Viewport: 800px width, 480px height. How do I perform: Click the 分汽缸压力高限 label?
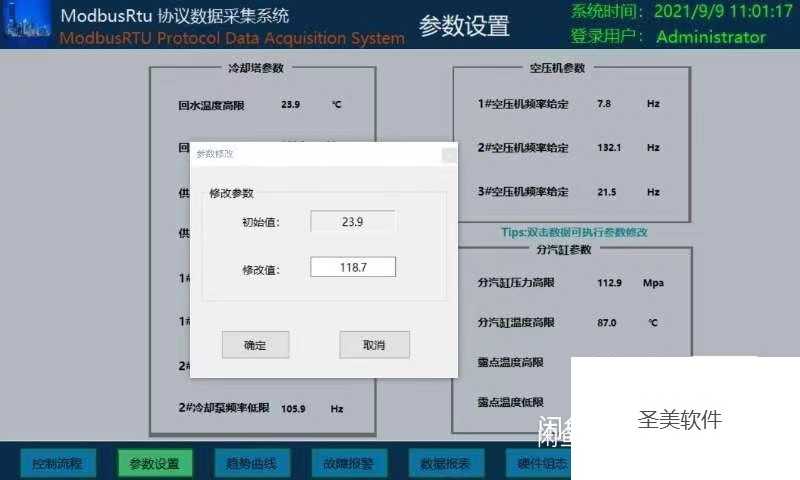[x=516, y=283]
